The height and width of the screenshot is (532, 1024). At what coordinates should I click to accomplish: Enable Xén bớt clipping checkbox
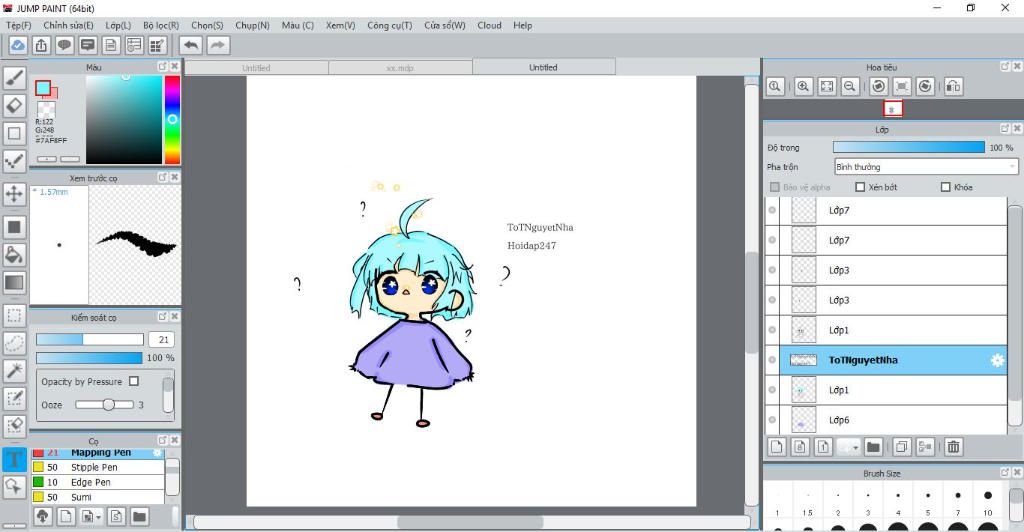[x=860, y=187]
